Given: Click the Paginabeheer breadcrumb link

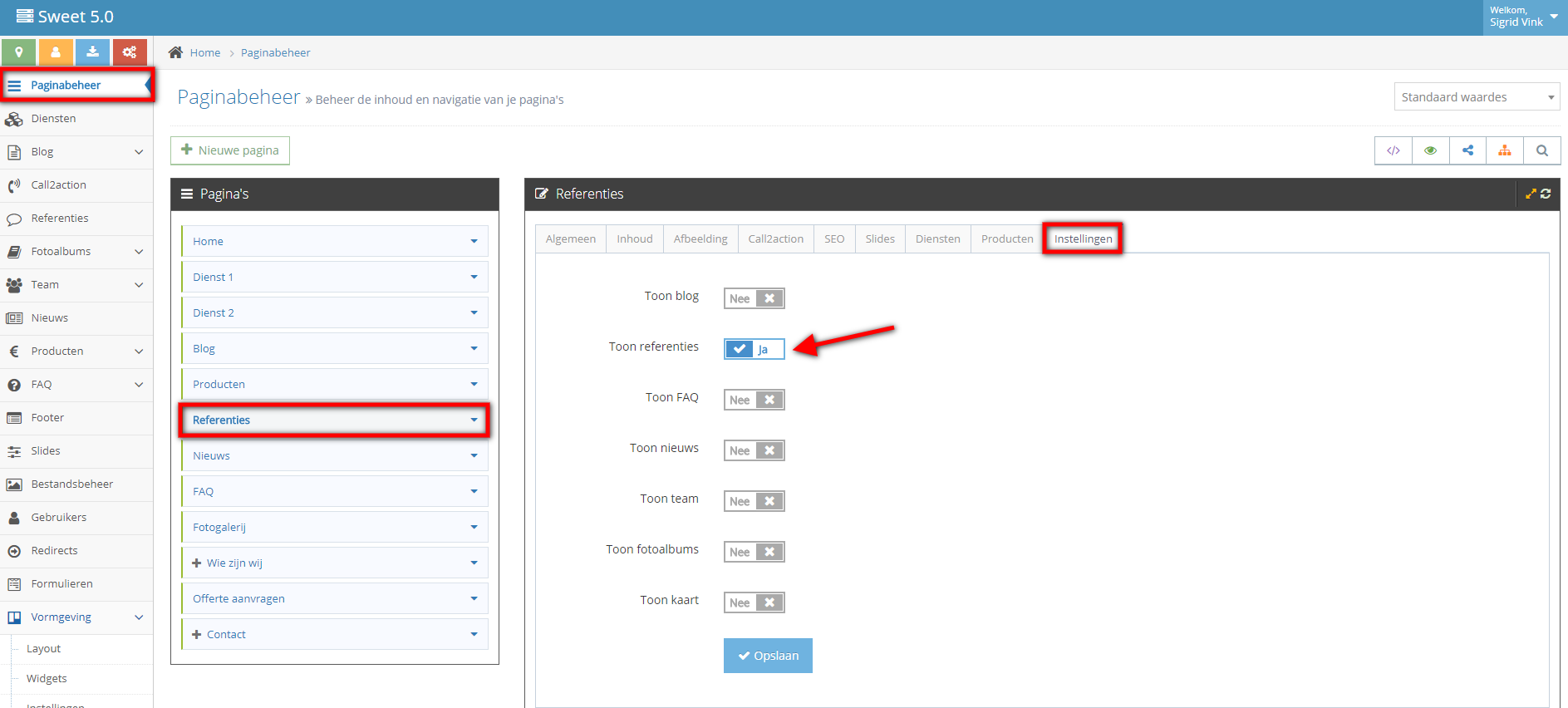Looking at the screenshot, I should point(276,52).
